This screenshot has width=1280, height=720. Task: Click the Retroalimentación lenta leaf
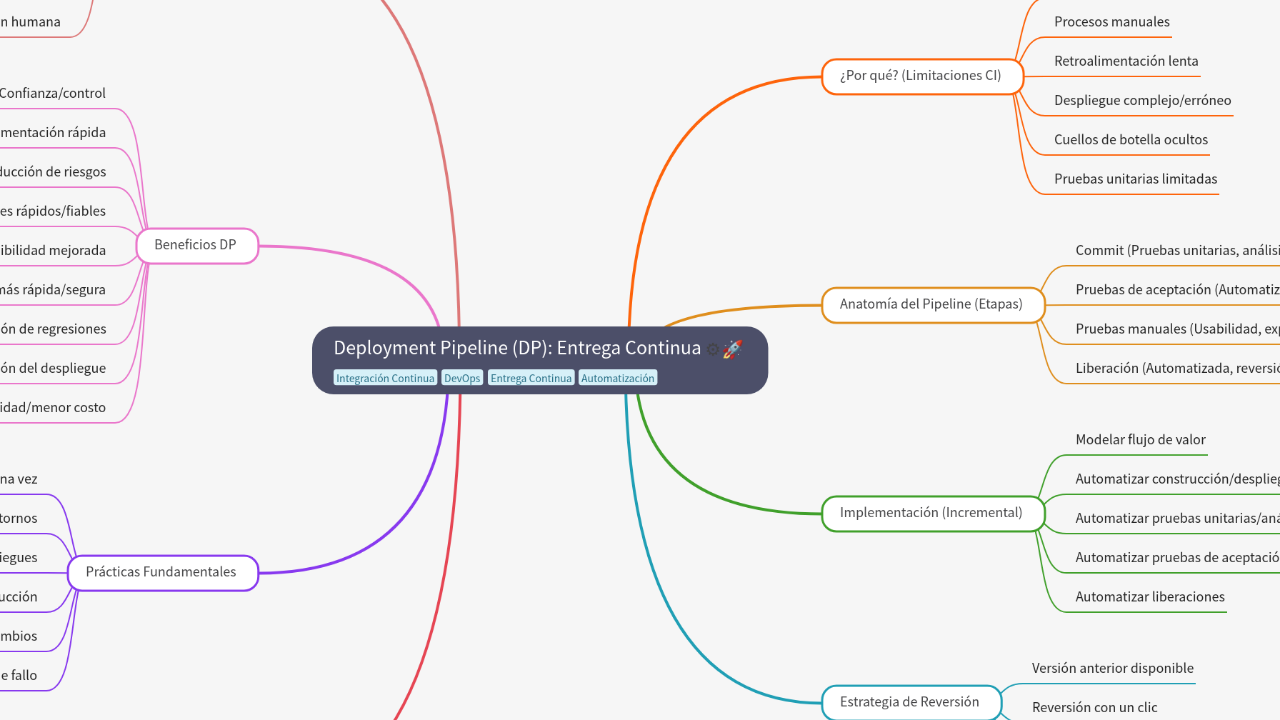pyautogui.click(x=1126, y=61)
